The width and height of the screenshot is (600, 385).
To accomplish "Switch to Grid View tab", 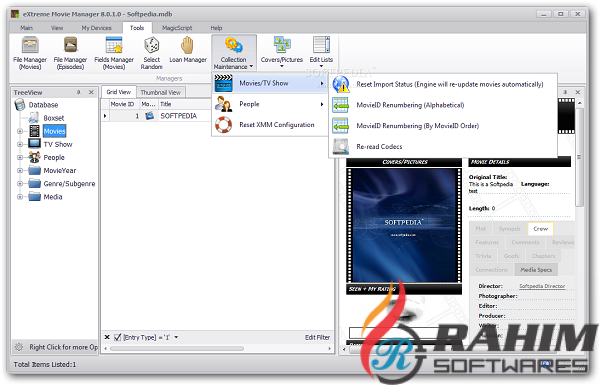I will [x=119, y=92].
